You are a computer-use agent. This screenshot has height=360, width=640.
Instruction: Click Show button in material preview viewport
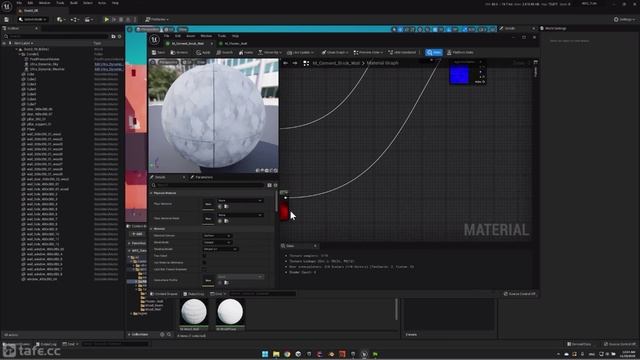200,62
